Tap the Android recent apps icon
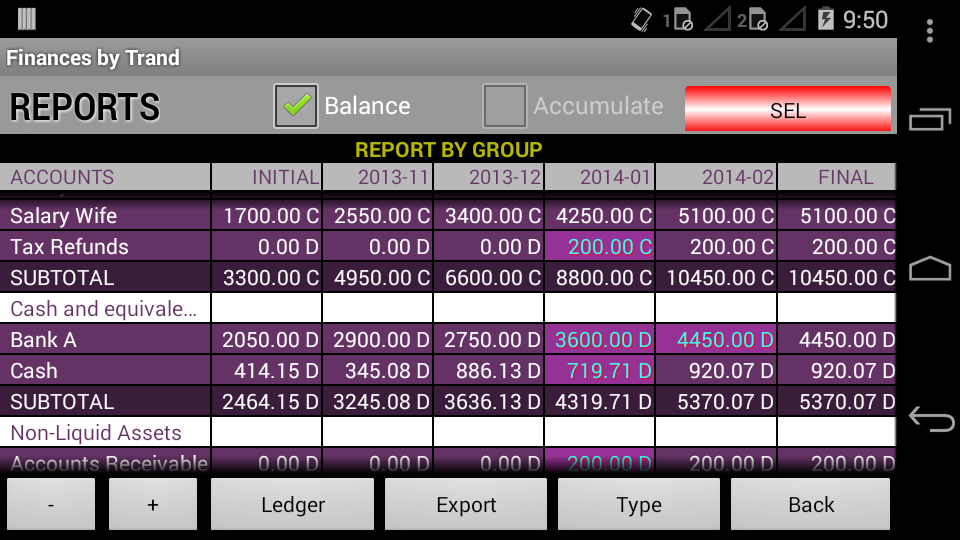The image size is (960, 540). 930,119
